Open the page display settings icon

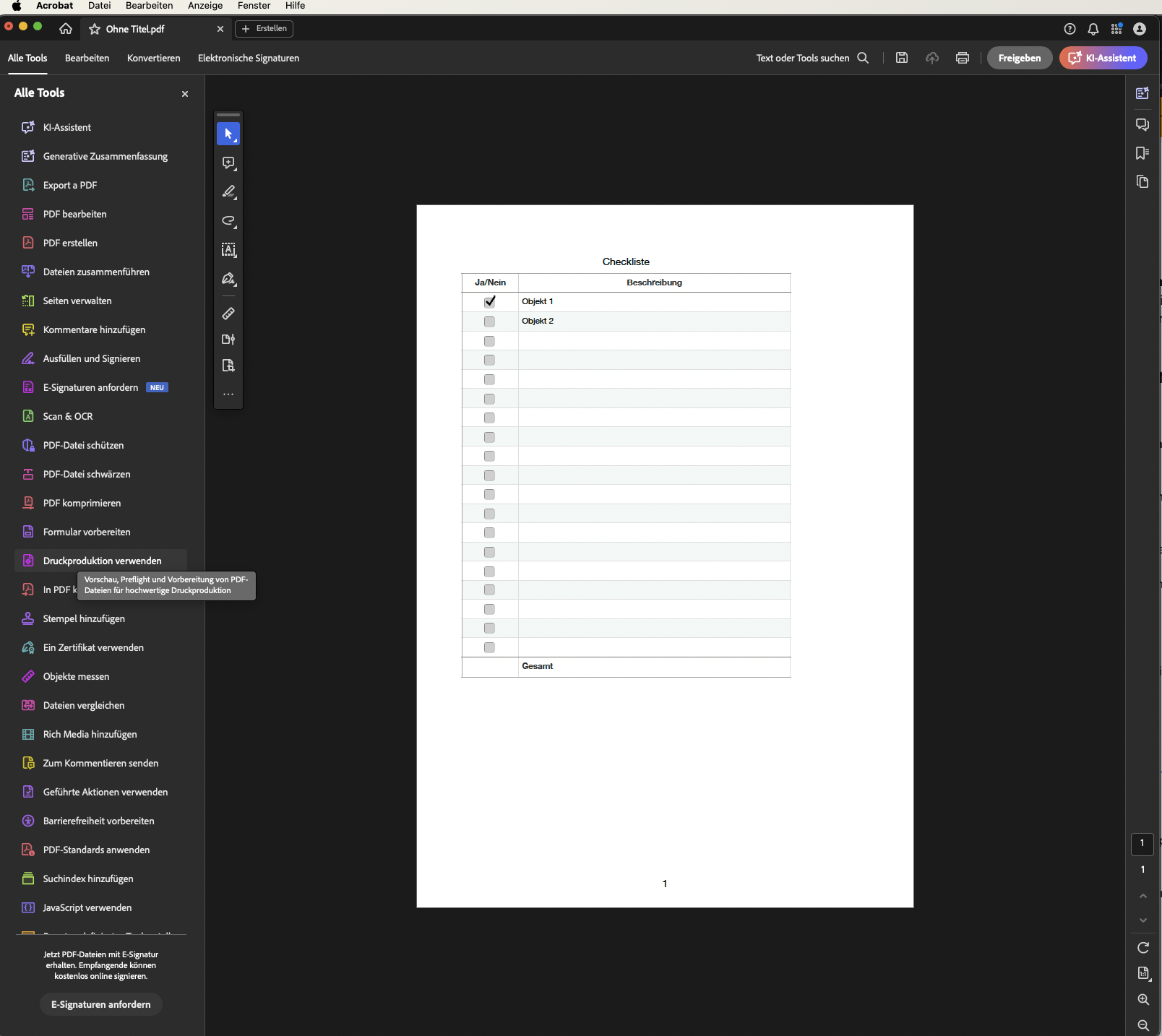coord(1143,974)
